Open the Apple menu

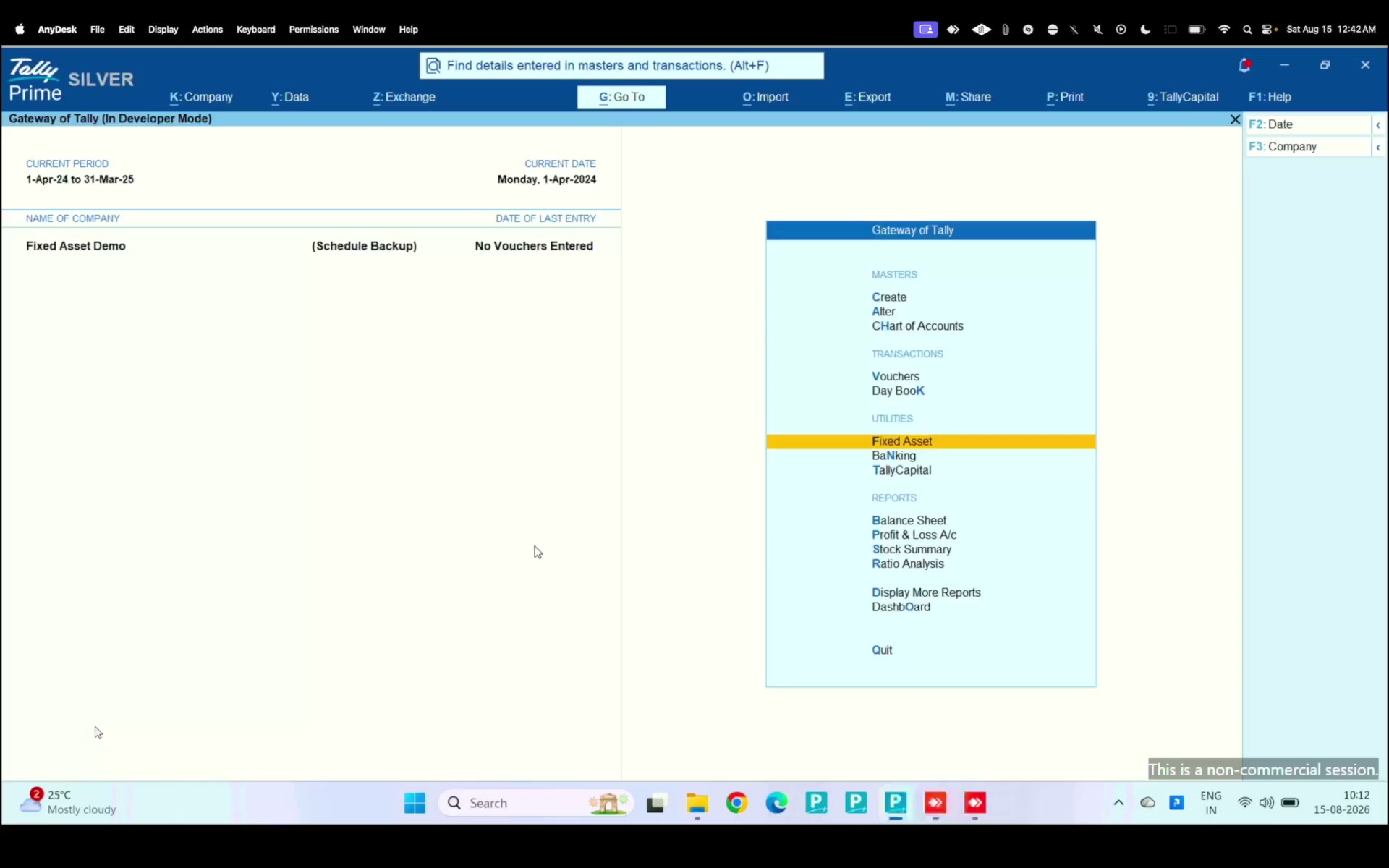(x=20, y=30)
